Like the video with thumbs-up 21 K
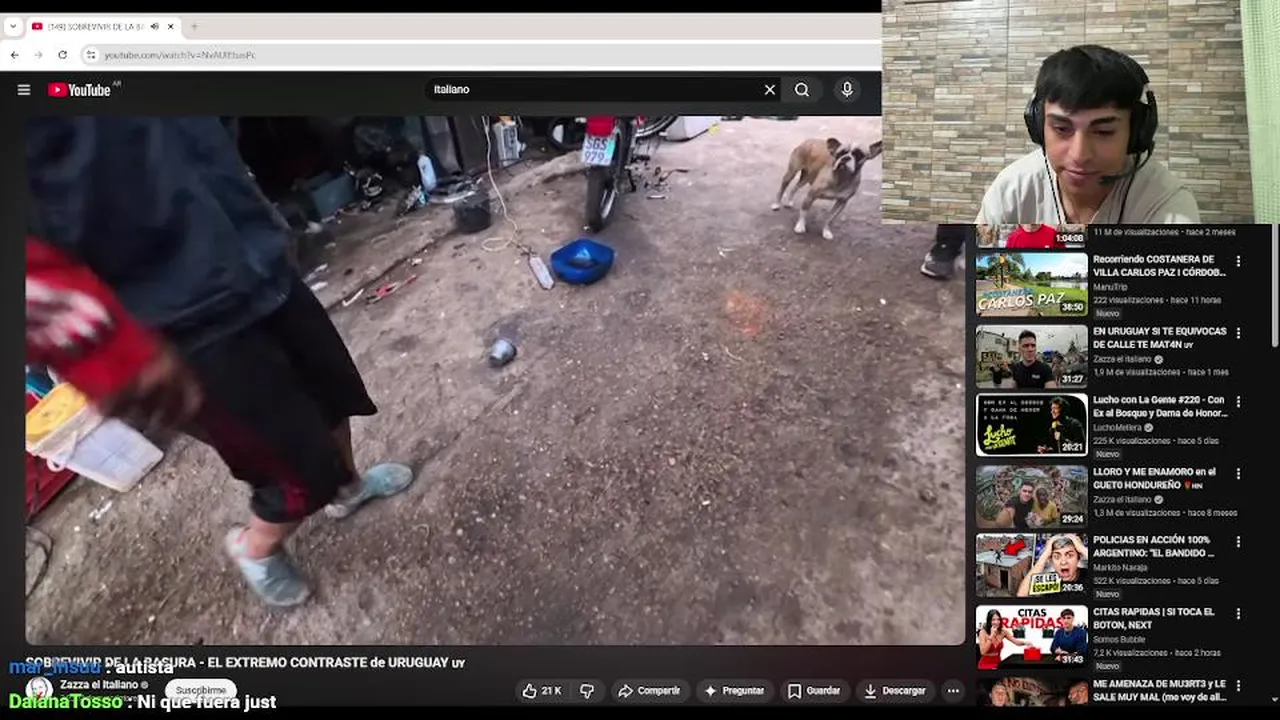This screenshot has height=720, width=1280. coord(541,691)
